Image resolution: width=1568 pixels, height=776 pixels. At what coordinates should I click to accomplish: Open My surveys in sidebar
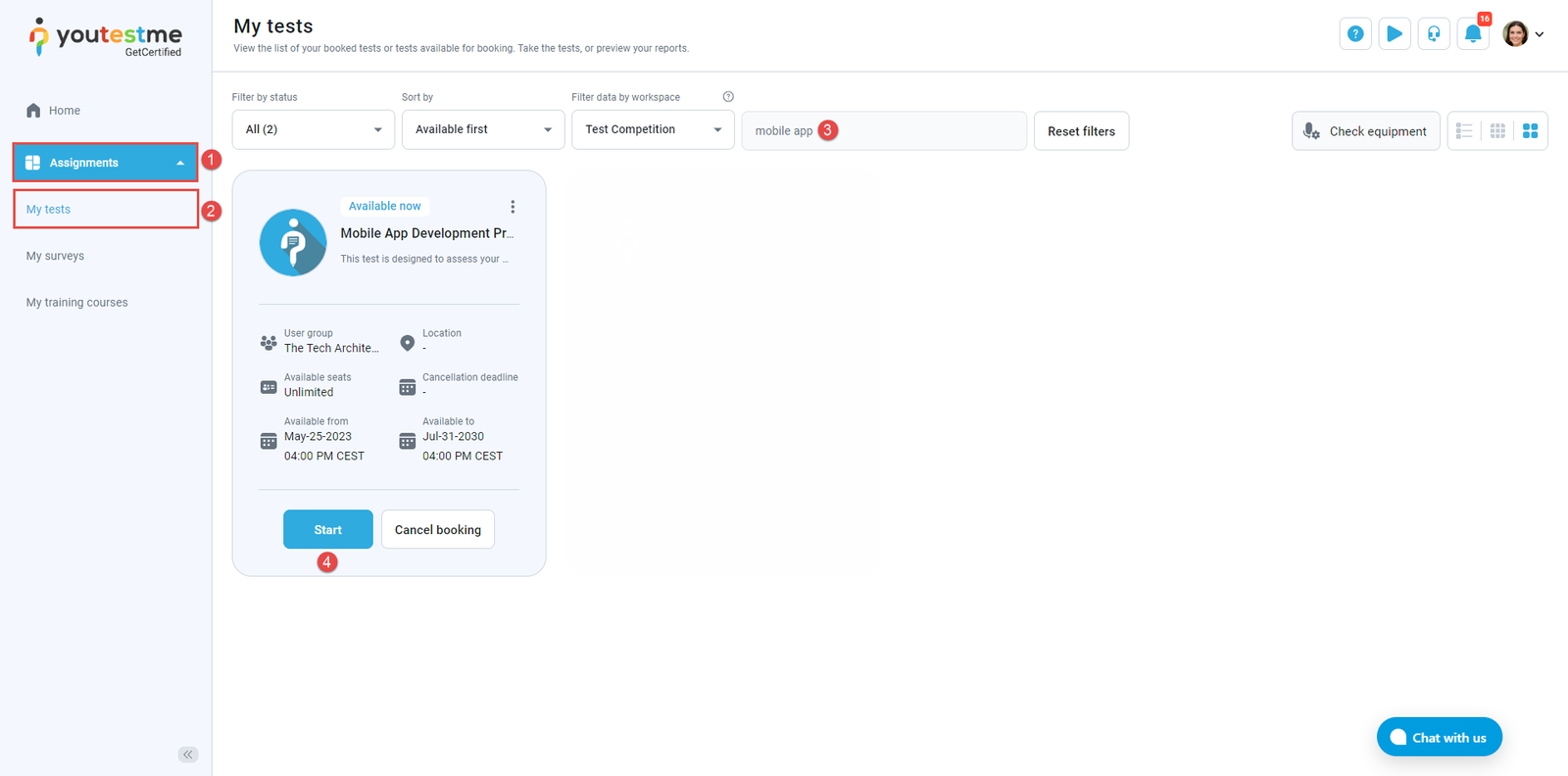[56, 256]
